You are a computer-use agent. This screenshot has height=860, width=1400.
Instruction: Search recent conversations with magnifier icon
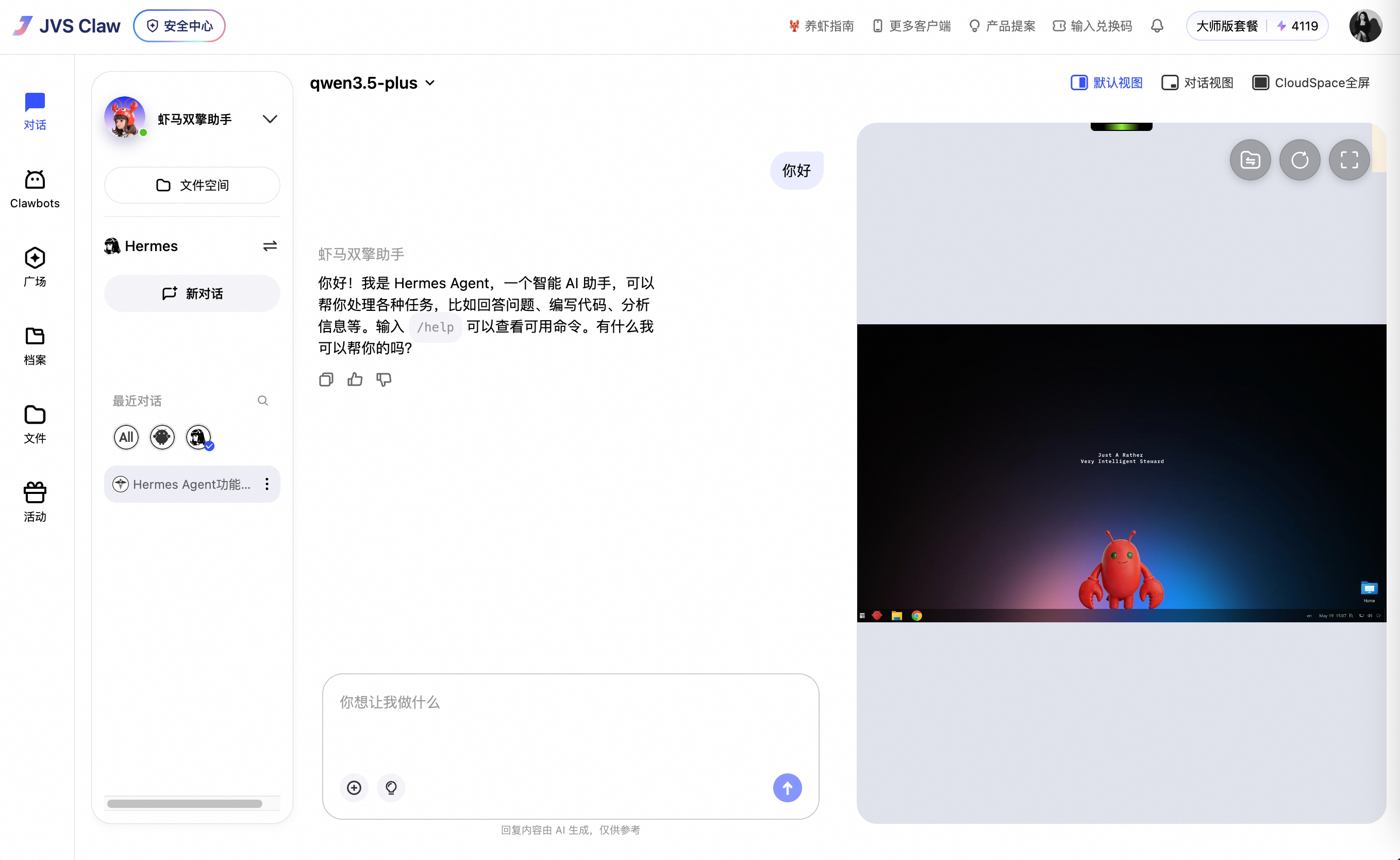263,401
